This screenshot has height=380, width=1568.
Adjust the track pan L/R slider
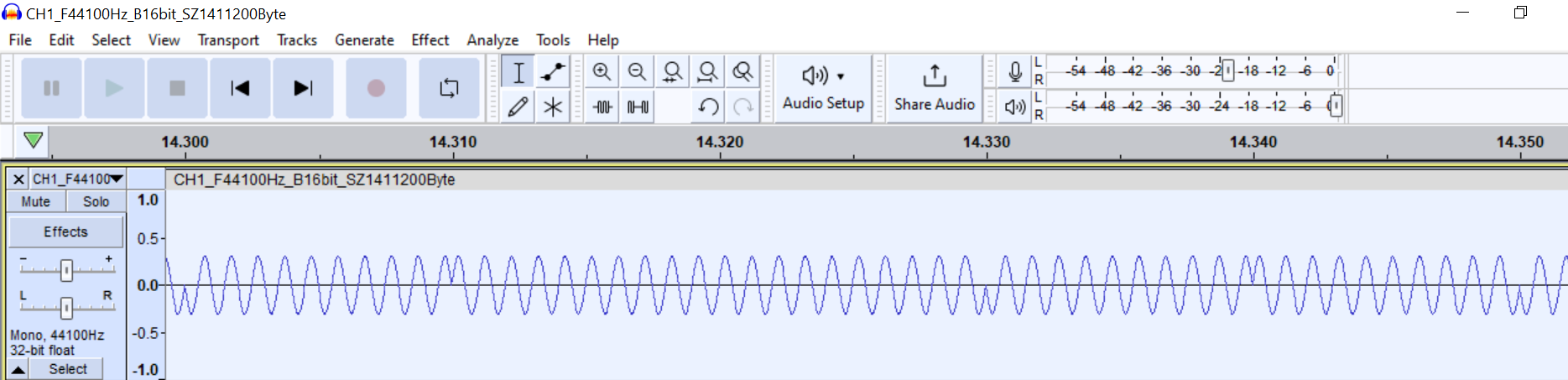click(x=66, y=307)
